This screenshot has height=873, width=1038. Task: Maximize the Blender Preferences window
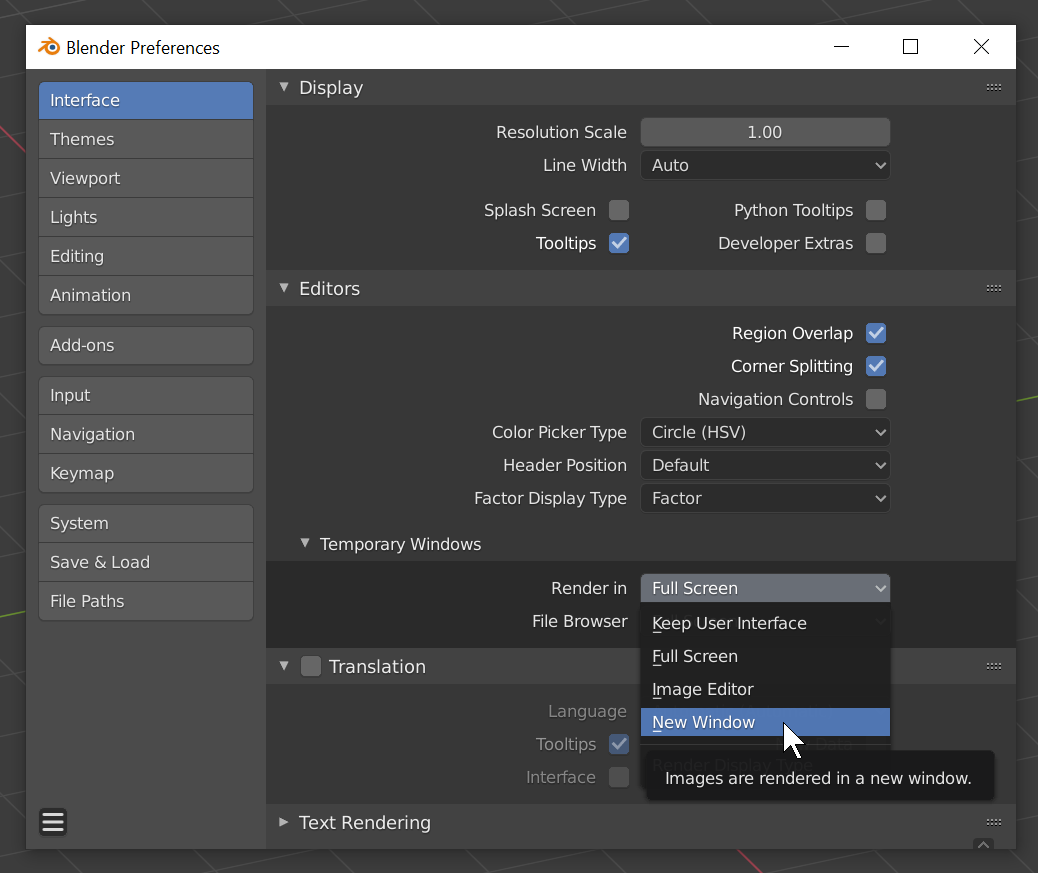(x=910, y=47)
